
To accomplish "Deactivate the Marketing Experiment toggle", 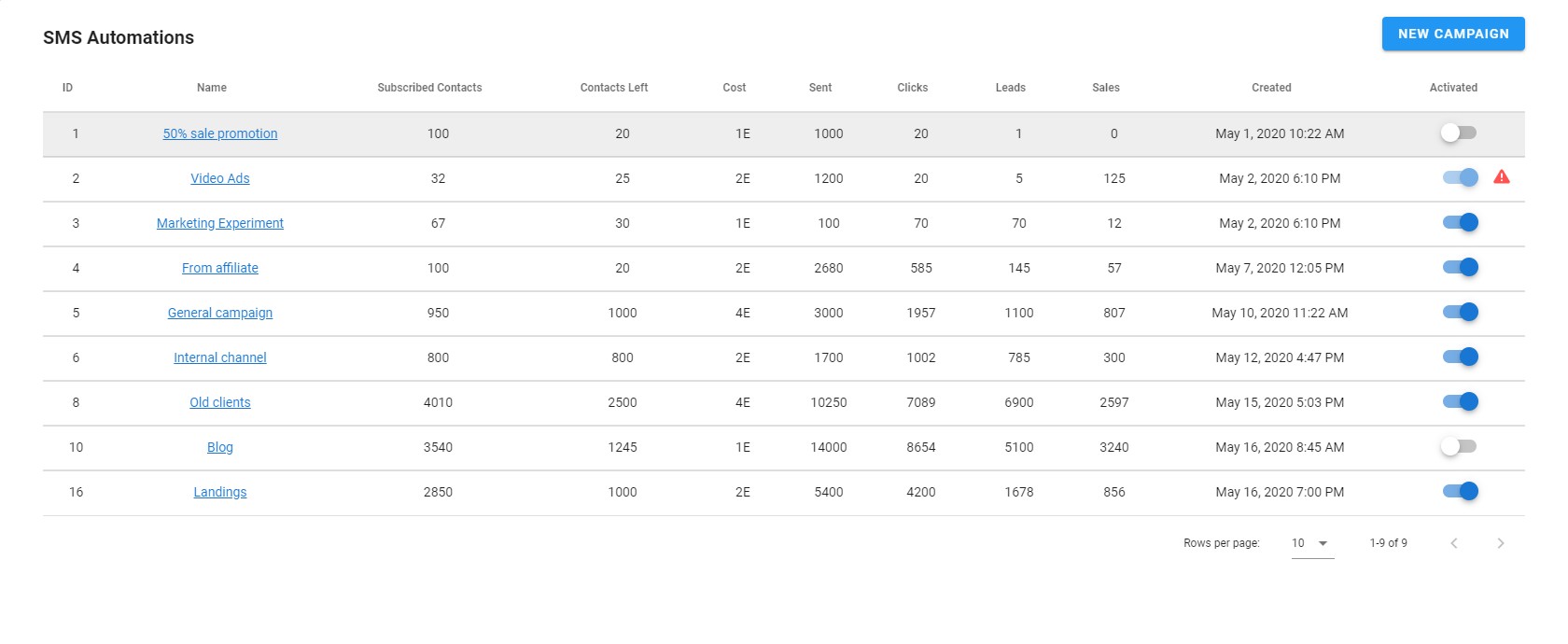I will 1460,222.
